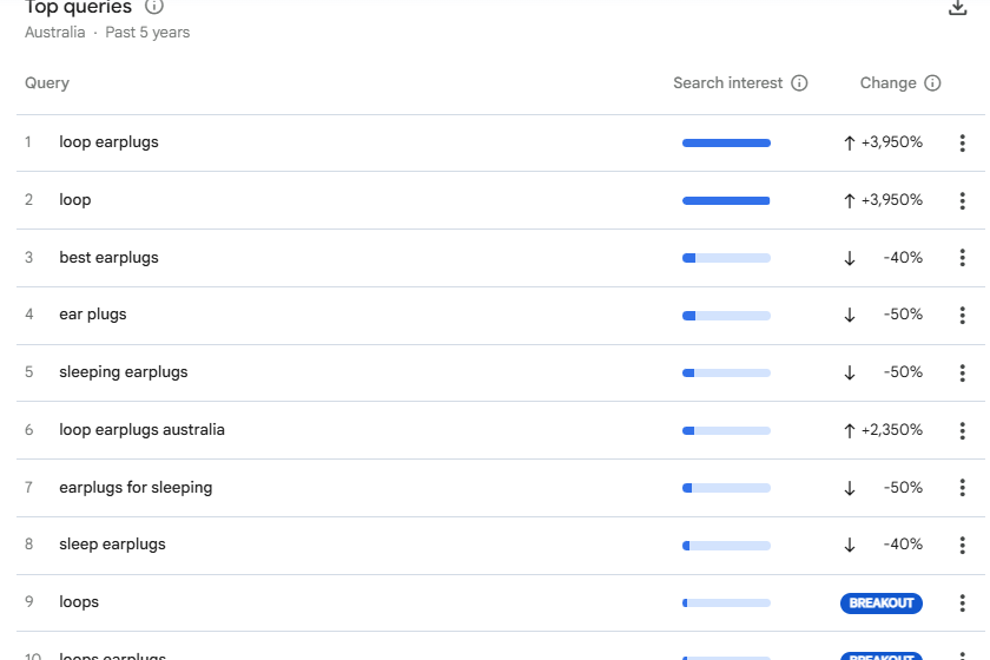
Task: Click the Search interest column header
Action: (727, 83)
